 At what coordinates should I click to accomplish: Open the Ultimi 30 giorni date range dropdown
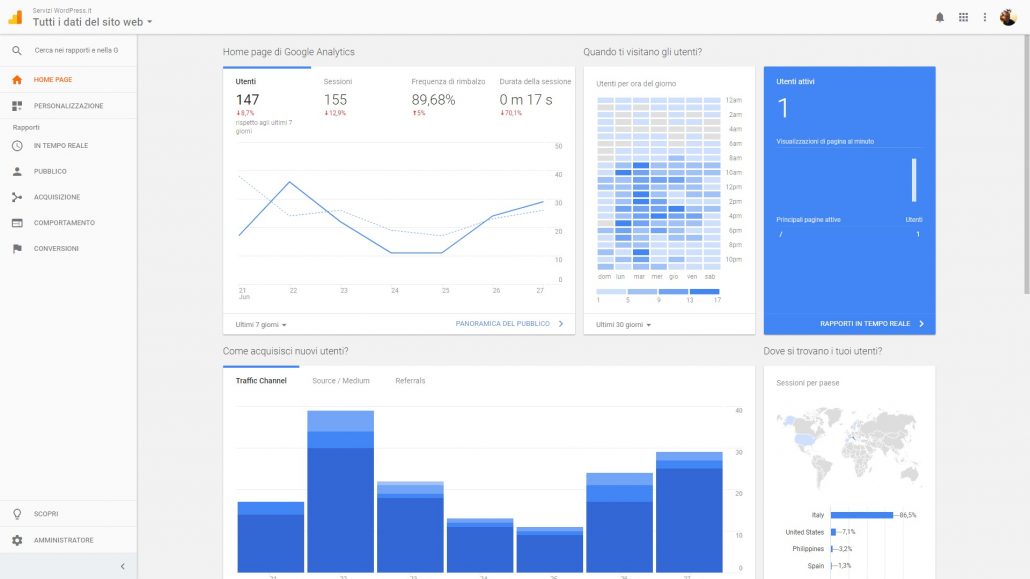click(623, 325)
